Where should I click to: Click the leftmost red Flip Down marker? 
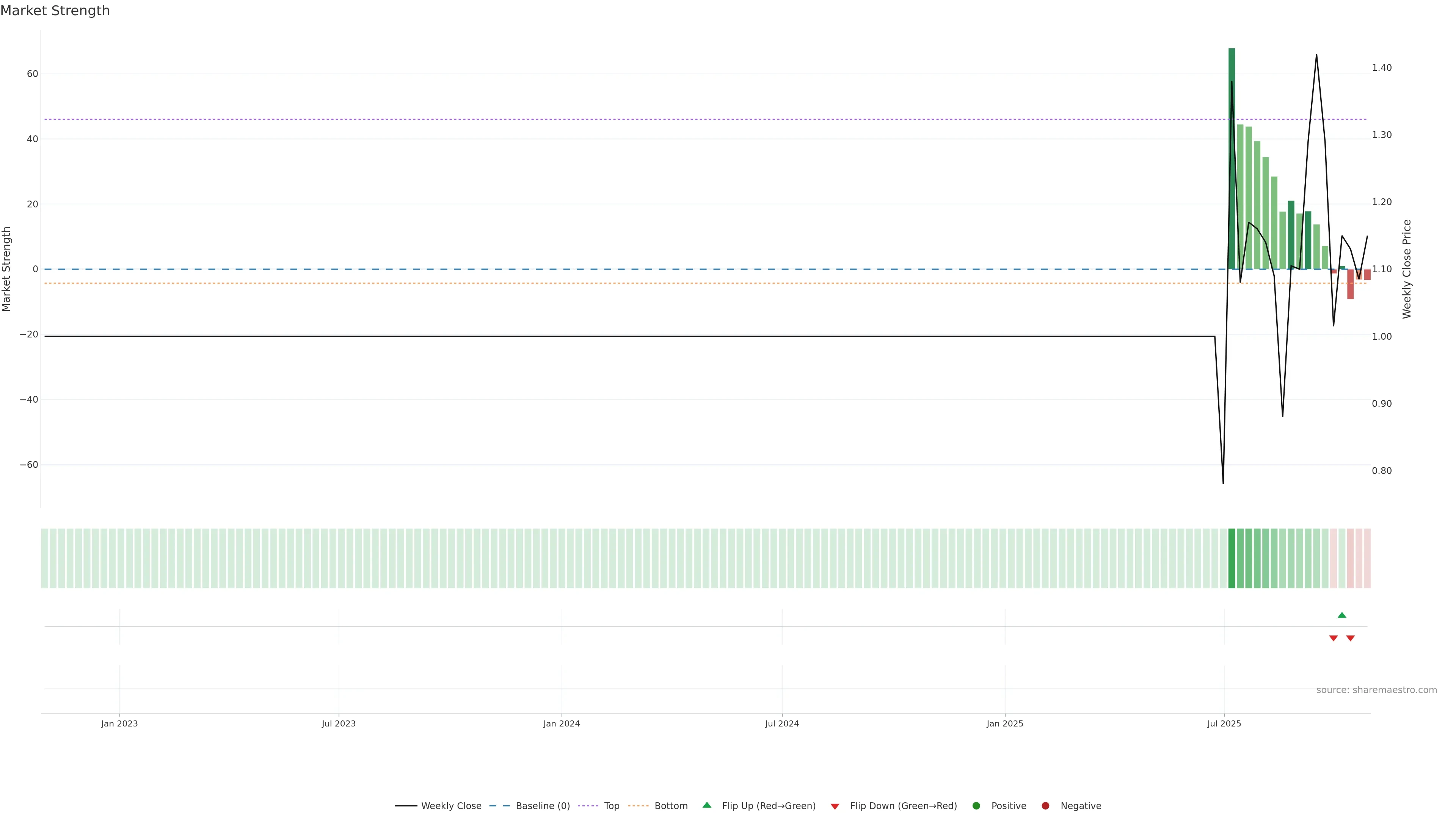[x=1334, y=638]
